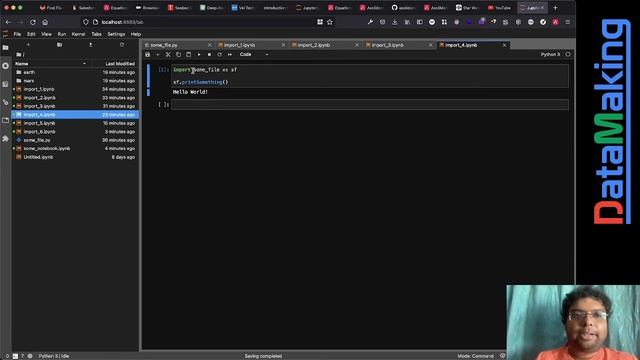Open the Extension Manager puzzle icon in sidebar
Image resolution: width=640 pixels, height=360 pixels.
pyautogui.click(x=5, y=139)
